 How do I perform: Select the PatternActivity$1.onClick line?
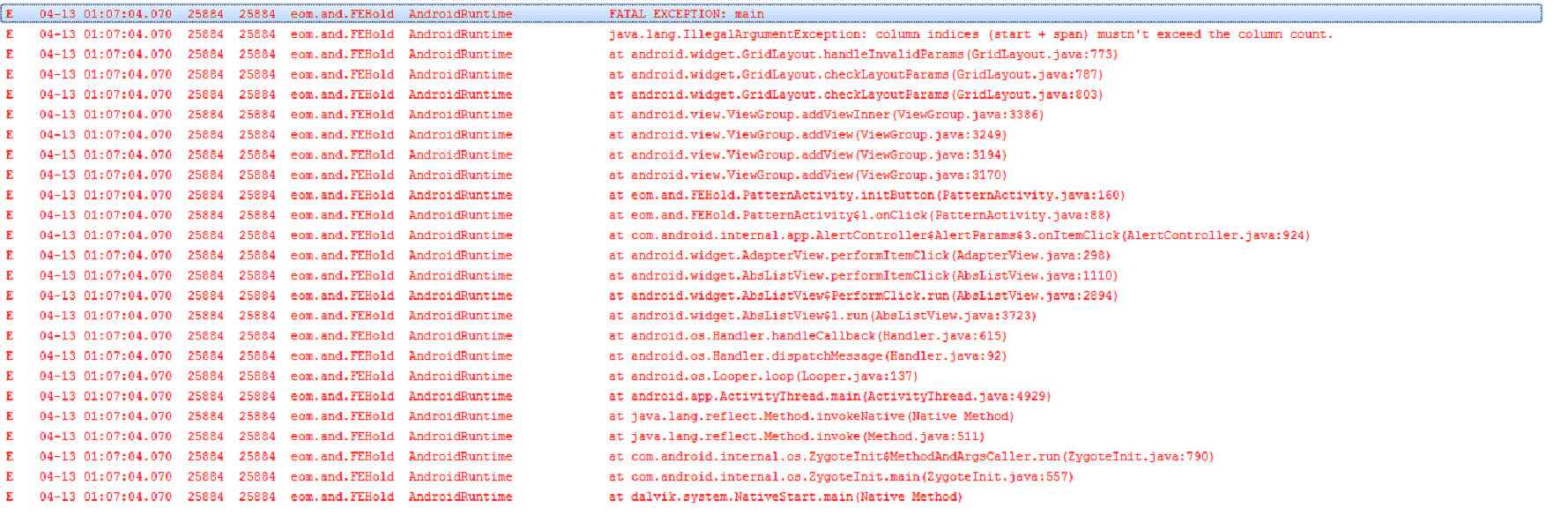pyautogui.click(x=858, y=215)
